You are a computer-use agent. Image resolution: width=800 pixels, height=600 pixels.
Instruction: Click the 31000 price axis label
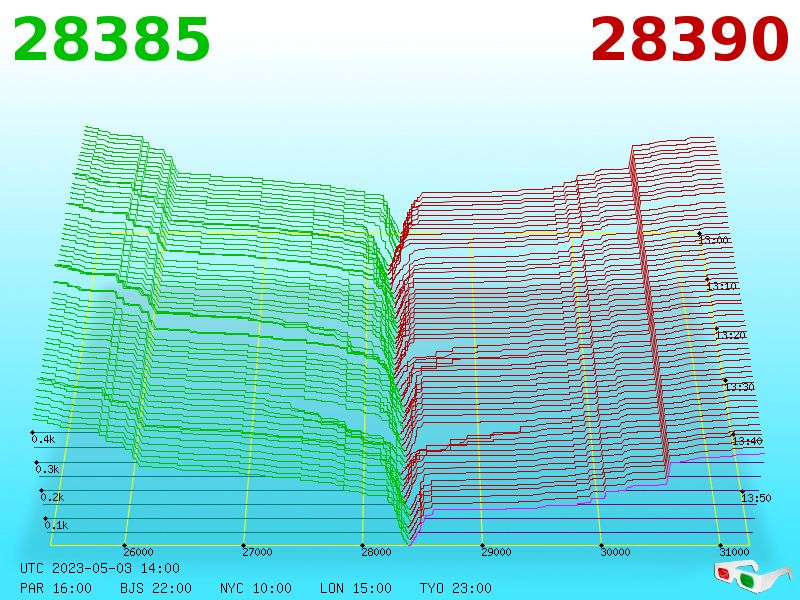click(x=735, y=552)
